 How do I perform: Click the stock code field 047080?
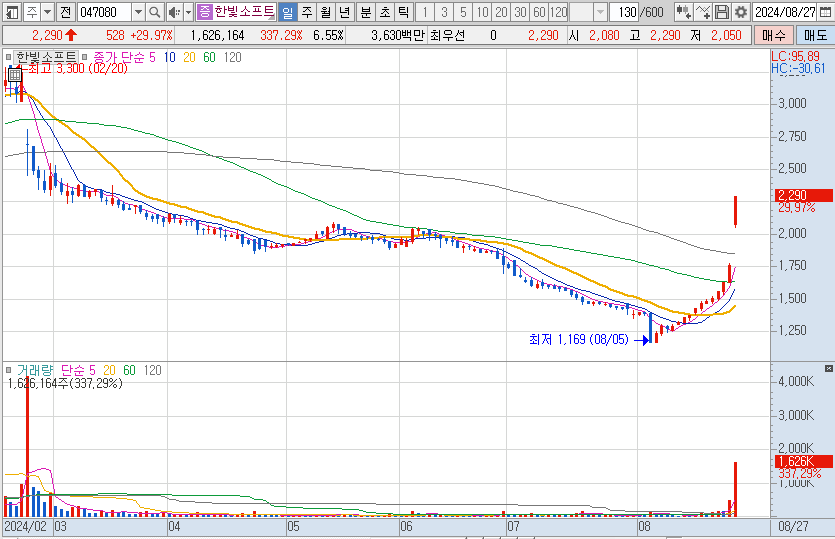(x=105, y=12)
